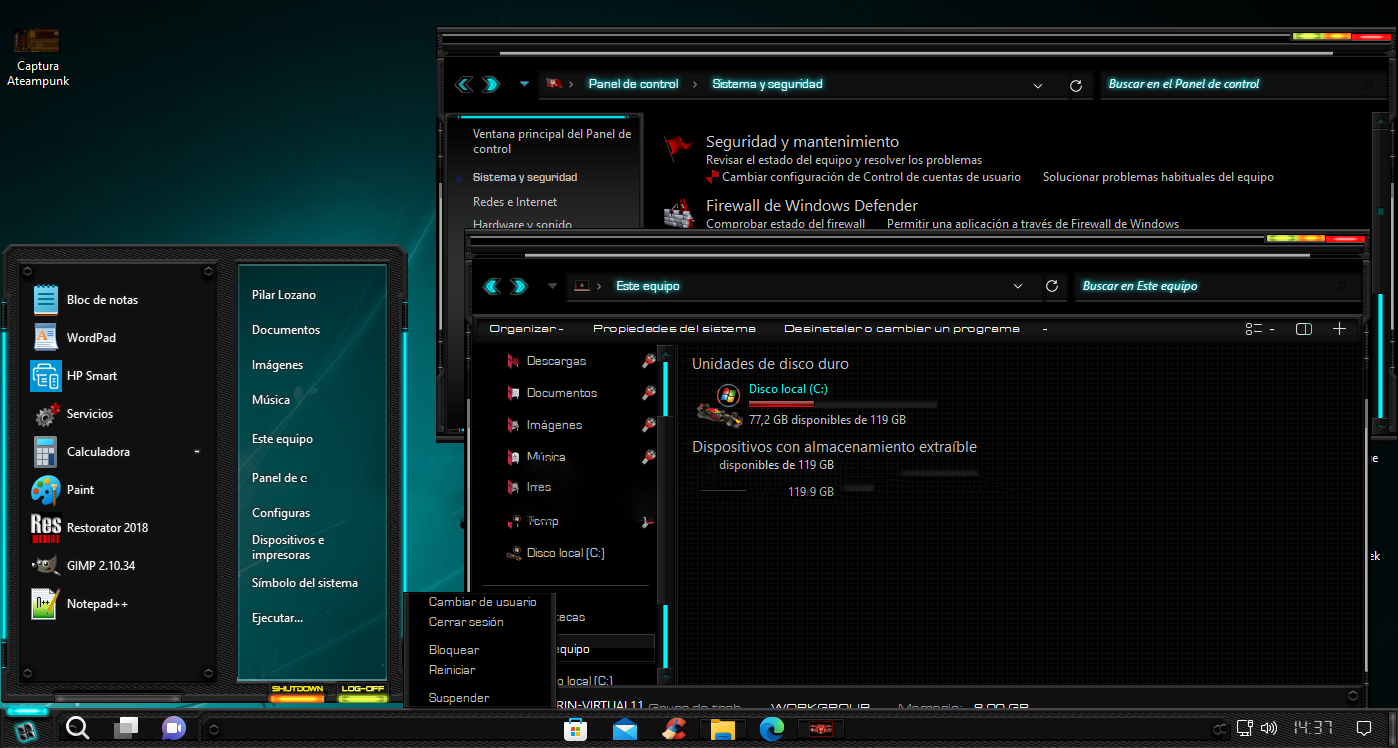This screenshot has height=748, width=1398.
Task: Click the taskbar search magnifier icon
Action: coord(78,728)
